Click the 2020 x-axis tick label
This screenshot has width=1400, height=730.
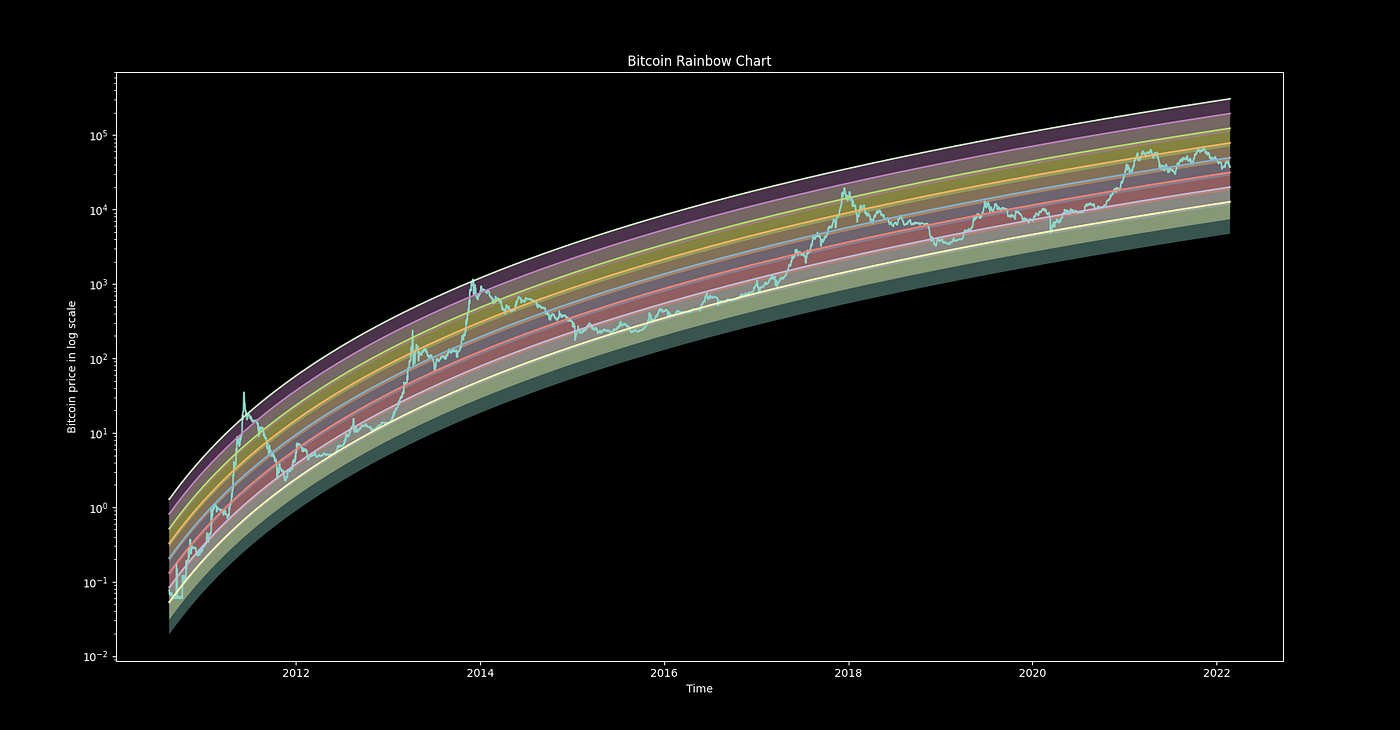click(1032, 673)
